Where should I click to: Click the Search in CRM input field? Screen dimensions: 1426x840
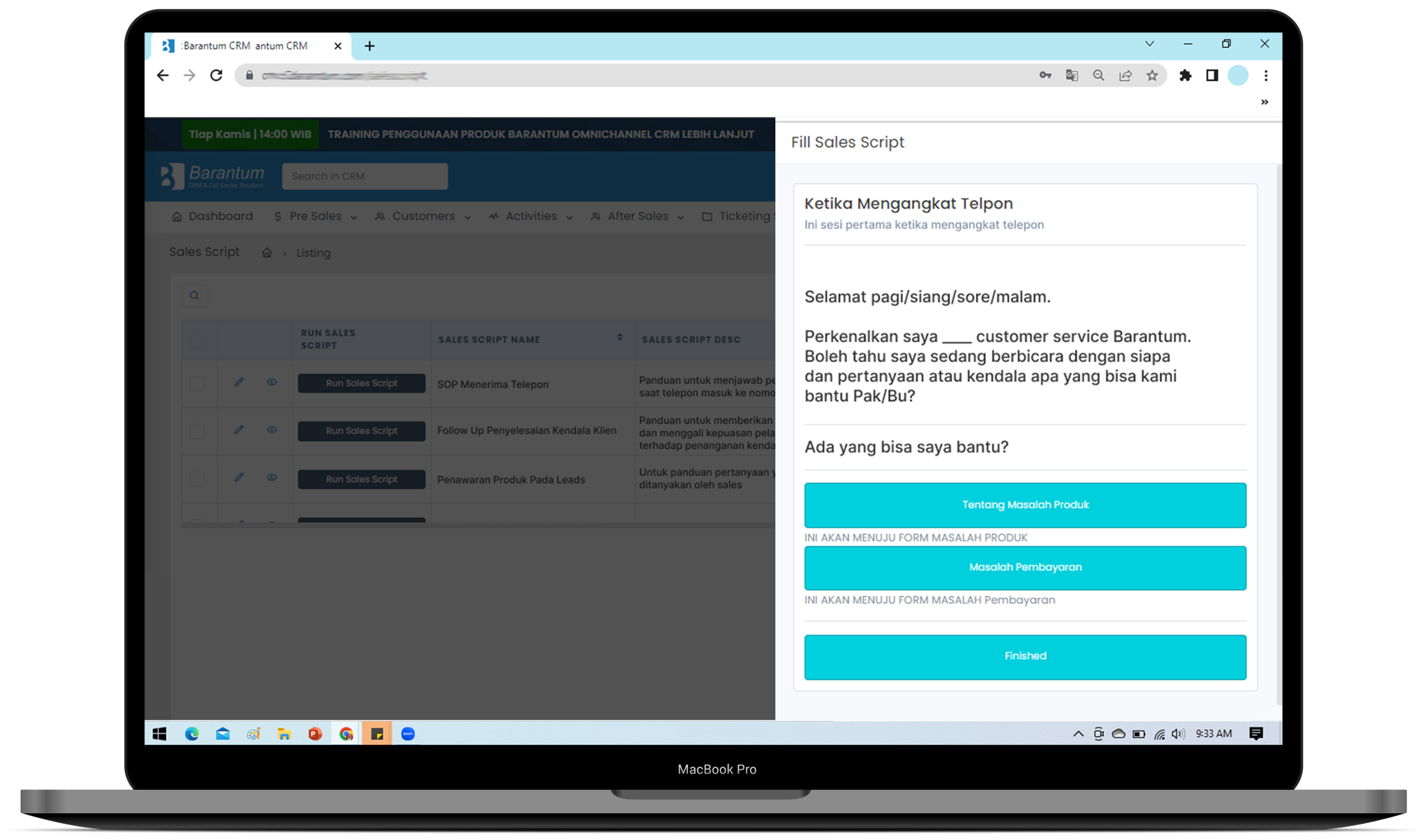[364, 176]
